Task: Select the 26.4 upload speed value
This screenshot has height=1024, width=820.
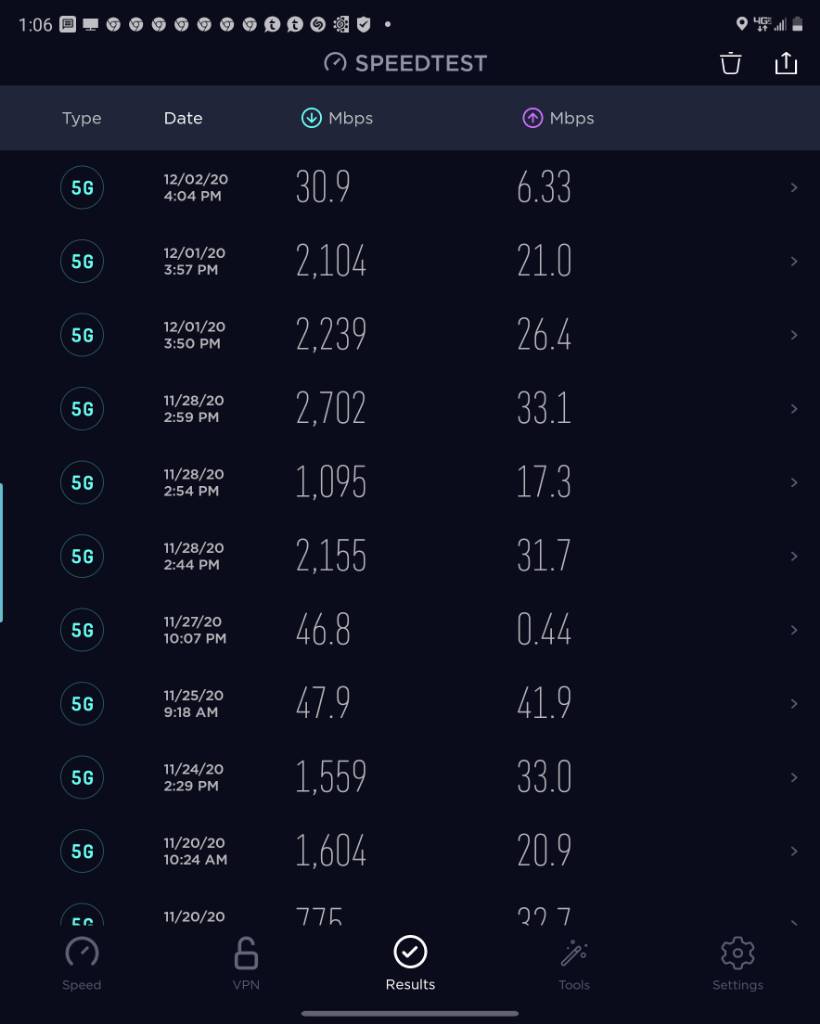Action: pos(544,335)
